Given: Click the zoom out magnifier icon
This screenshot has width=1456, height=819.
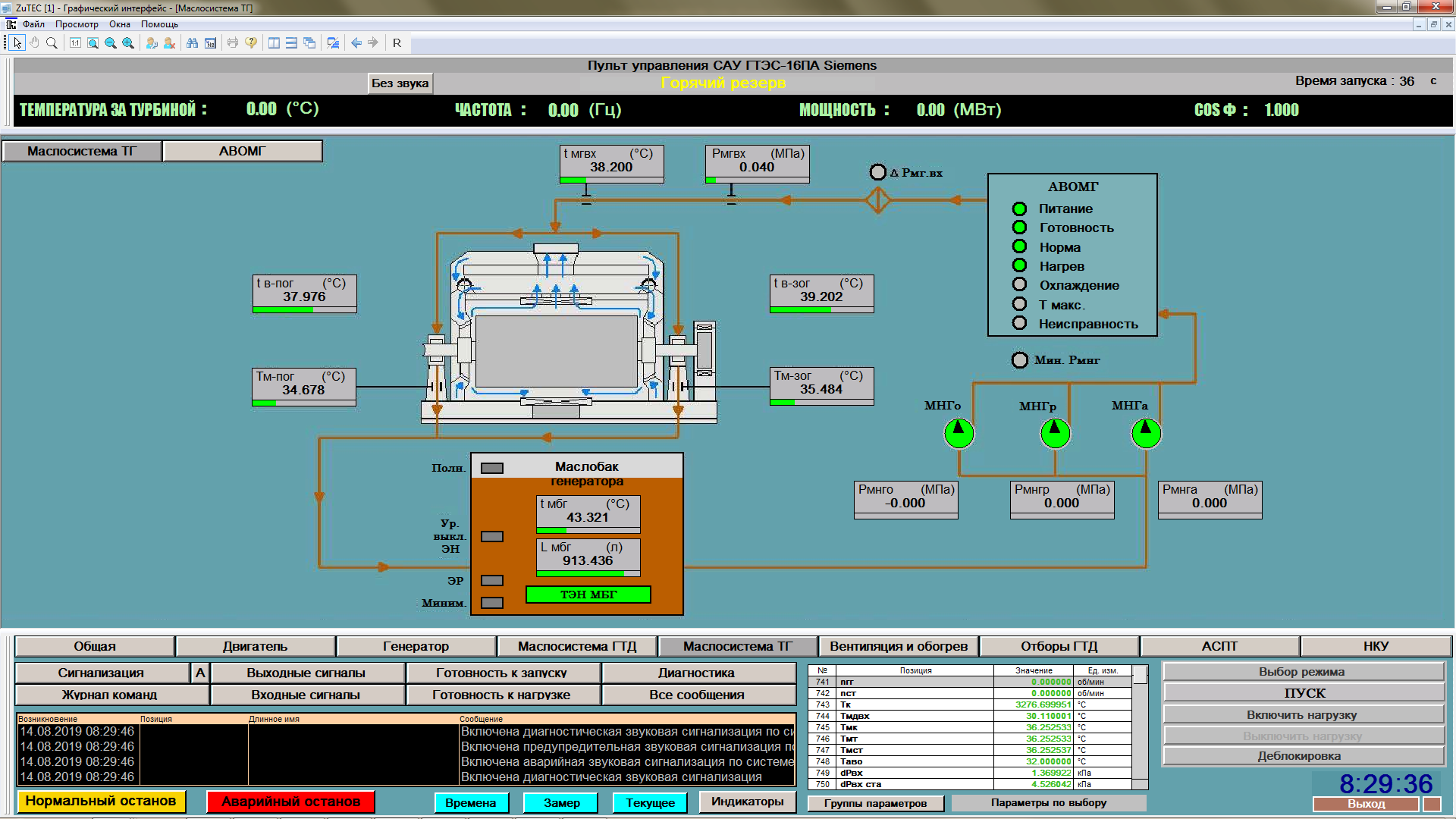Looking at the screenshot, I should 111,43.
